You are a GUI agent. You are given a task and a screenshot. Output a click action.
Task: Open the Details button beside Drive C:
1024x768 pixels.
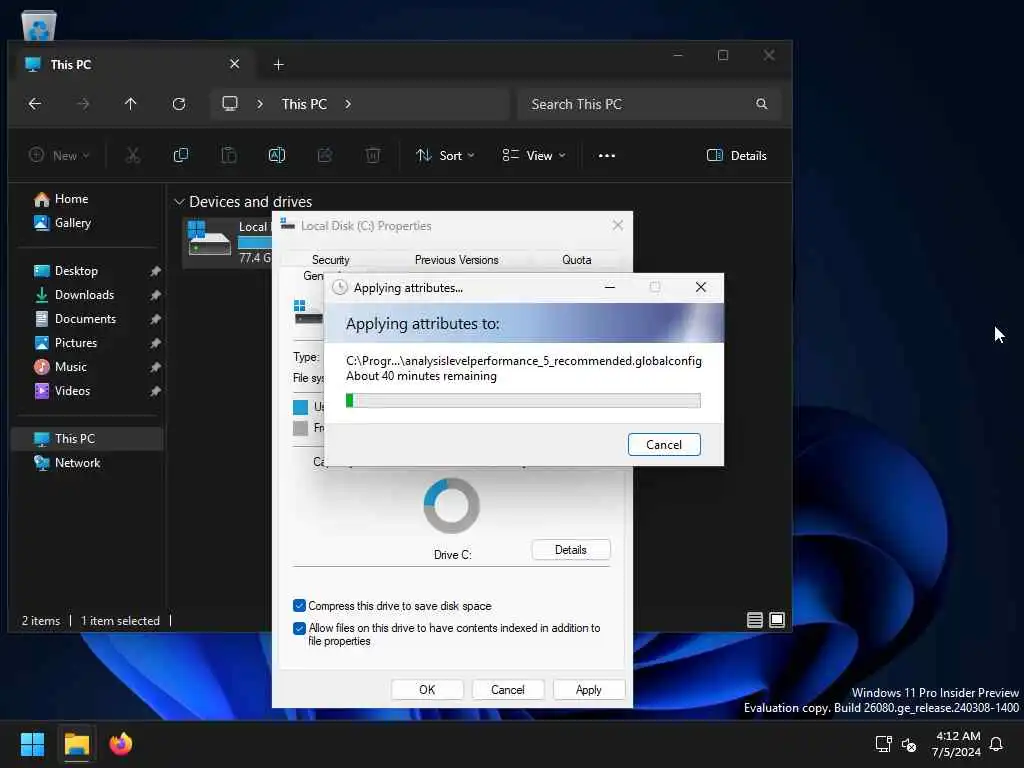pos(571,550)
